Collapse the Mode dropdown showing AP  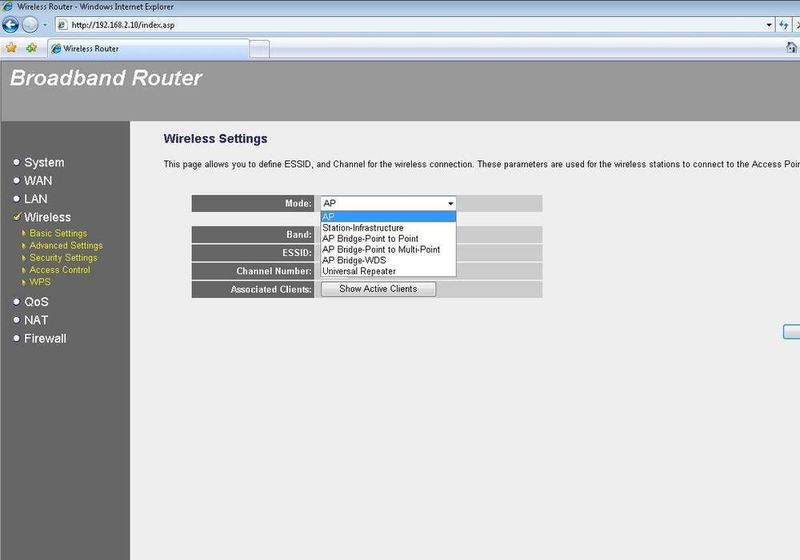[450, 203]
